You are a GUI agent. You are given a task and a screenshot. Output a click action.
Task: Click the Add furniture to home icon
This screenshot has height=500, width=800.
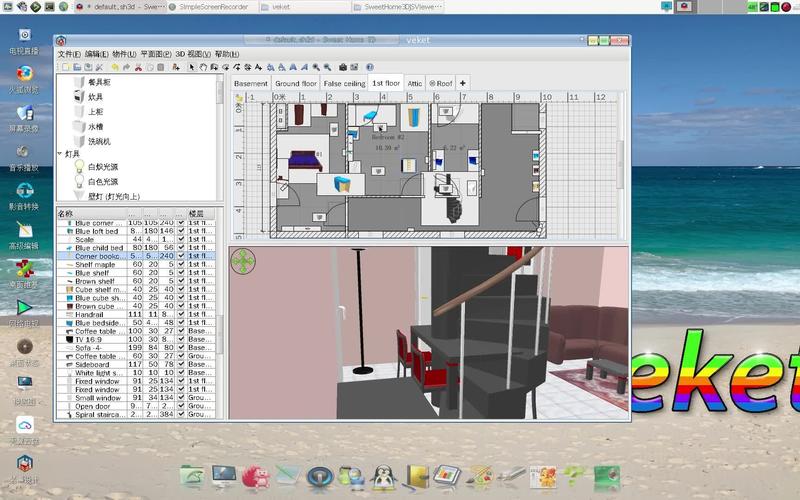coord(176,67)
